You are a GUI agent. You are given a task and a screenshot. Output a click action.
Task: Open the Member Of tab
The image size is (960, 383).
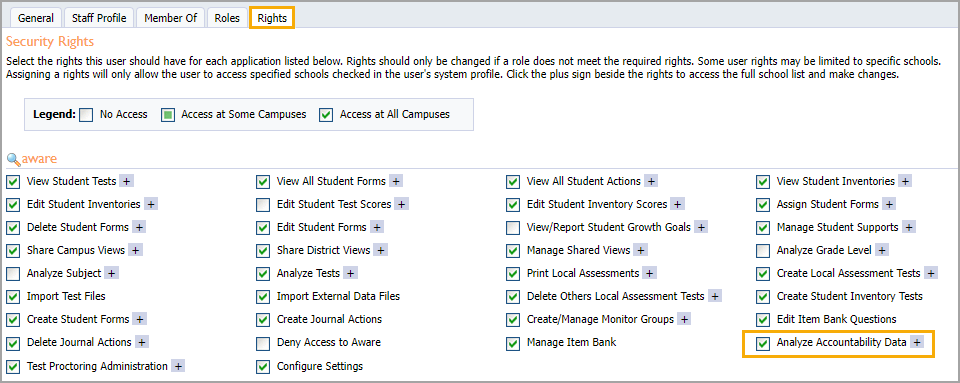click(170, 18)
